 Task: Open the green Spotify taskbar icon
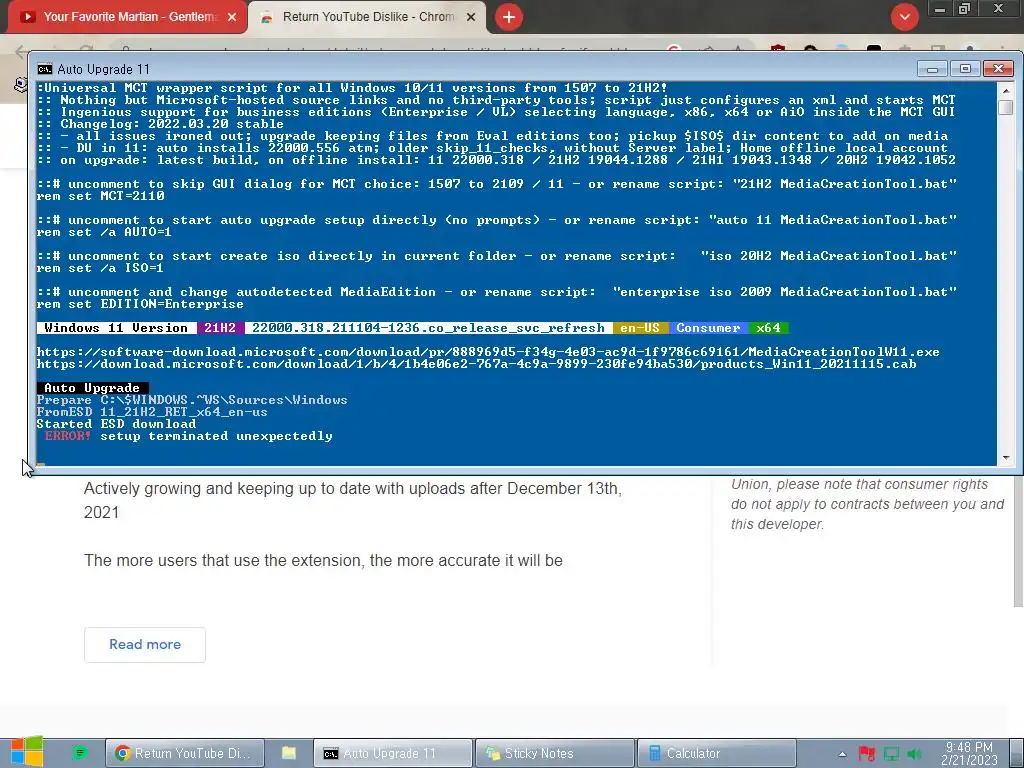coord(80,753)
